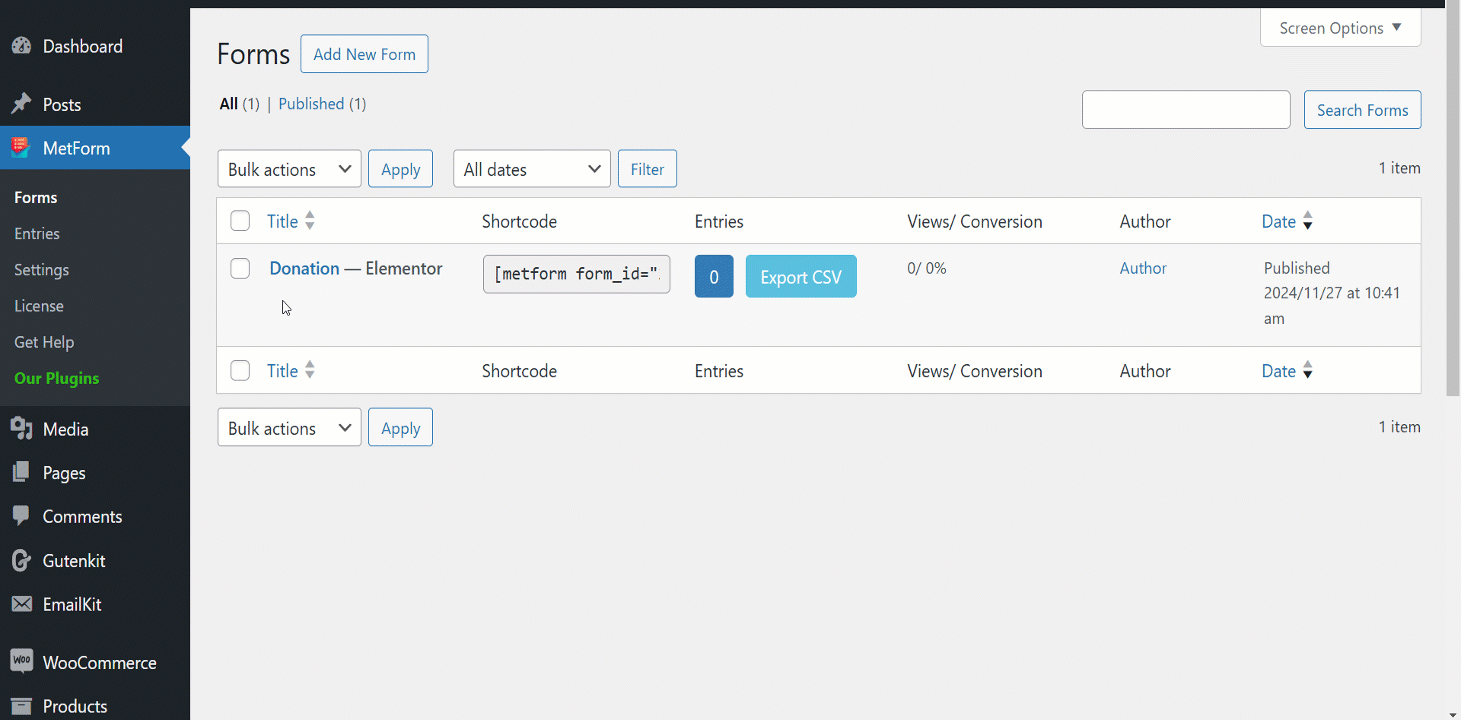Viewport: 1461px width, 720px height.
Task: Go to Forms submenu
Action: pyautogui.click(x=36, y=197)
